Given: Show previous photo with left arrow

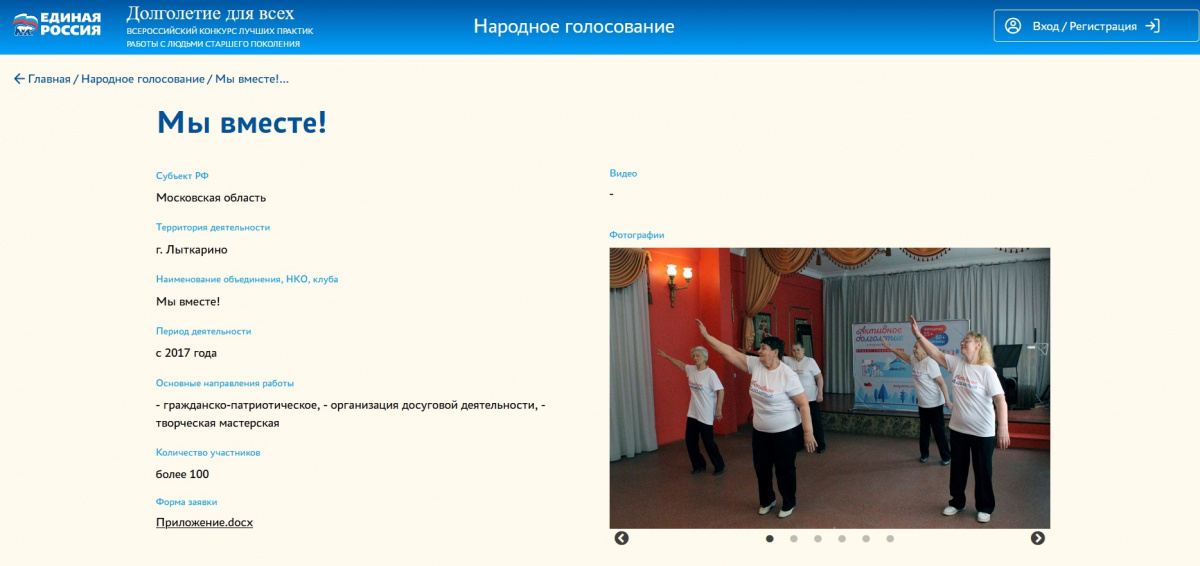Looking at the screenshot, I should [621, 538].
